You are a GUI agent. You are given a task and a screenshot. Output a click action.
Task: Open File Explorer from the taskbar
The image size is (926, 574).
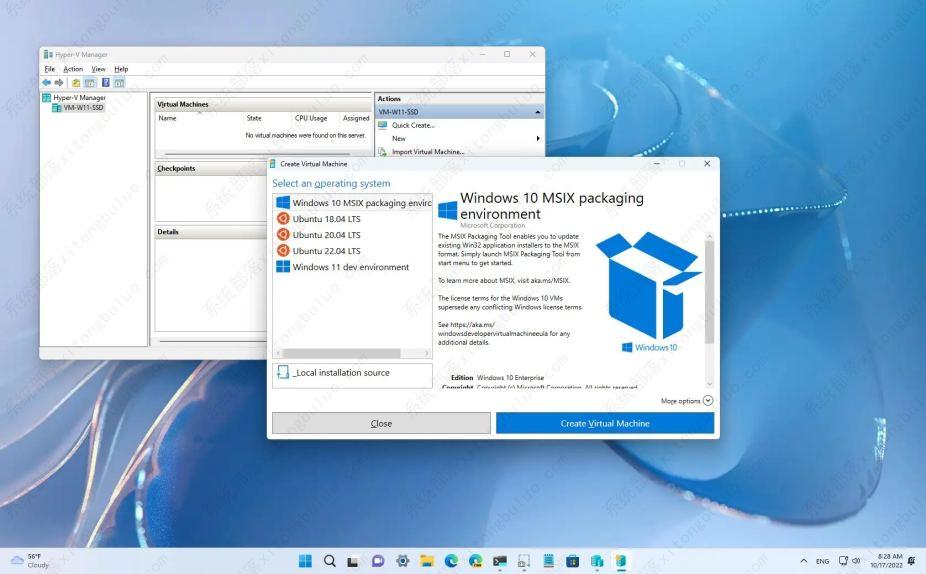(427, 561)
